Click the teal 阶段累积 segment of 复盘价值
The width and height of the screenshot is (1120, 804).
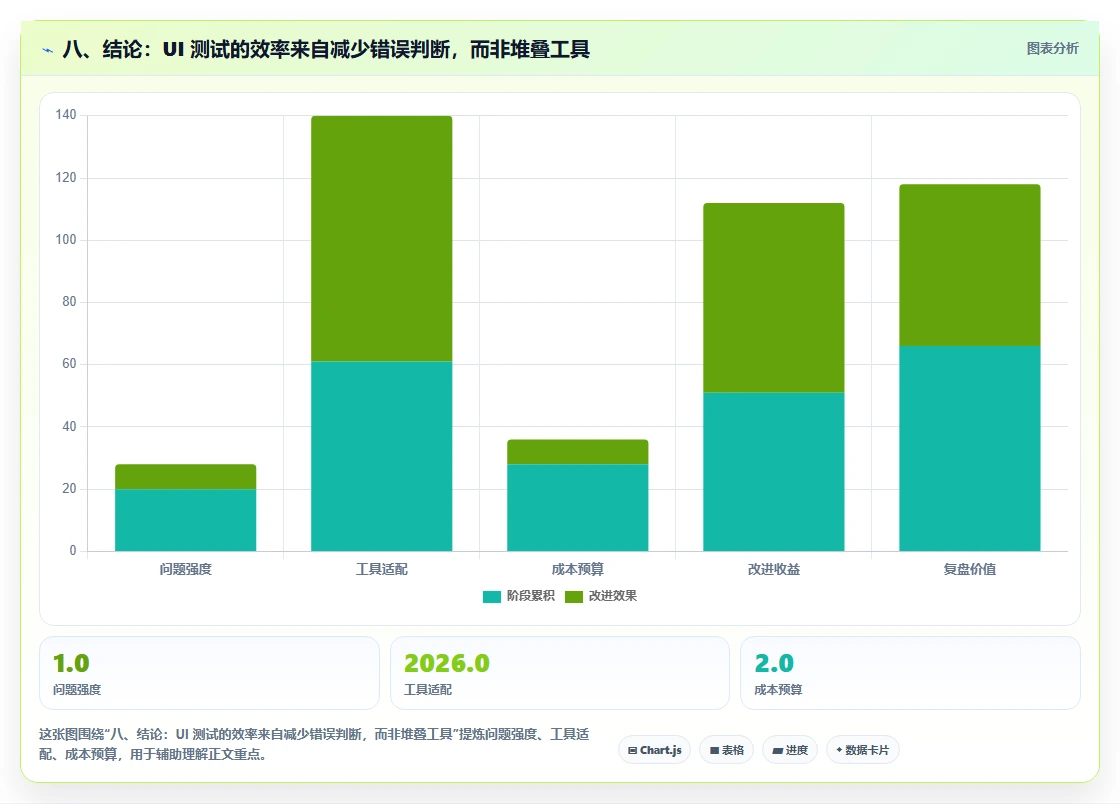(x=970, y=448)
